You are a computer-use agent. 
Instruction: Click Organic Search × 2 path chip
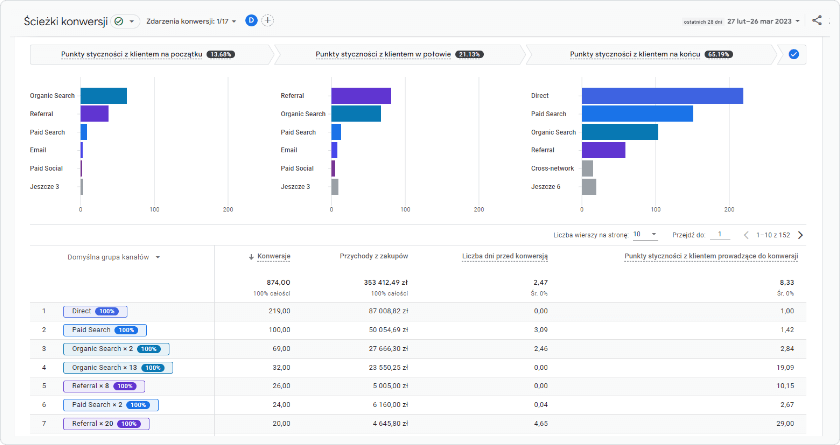click(116, 349)
